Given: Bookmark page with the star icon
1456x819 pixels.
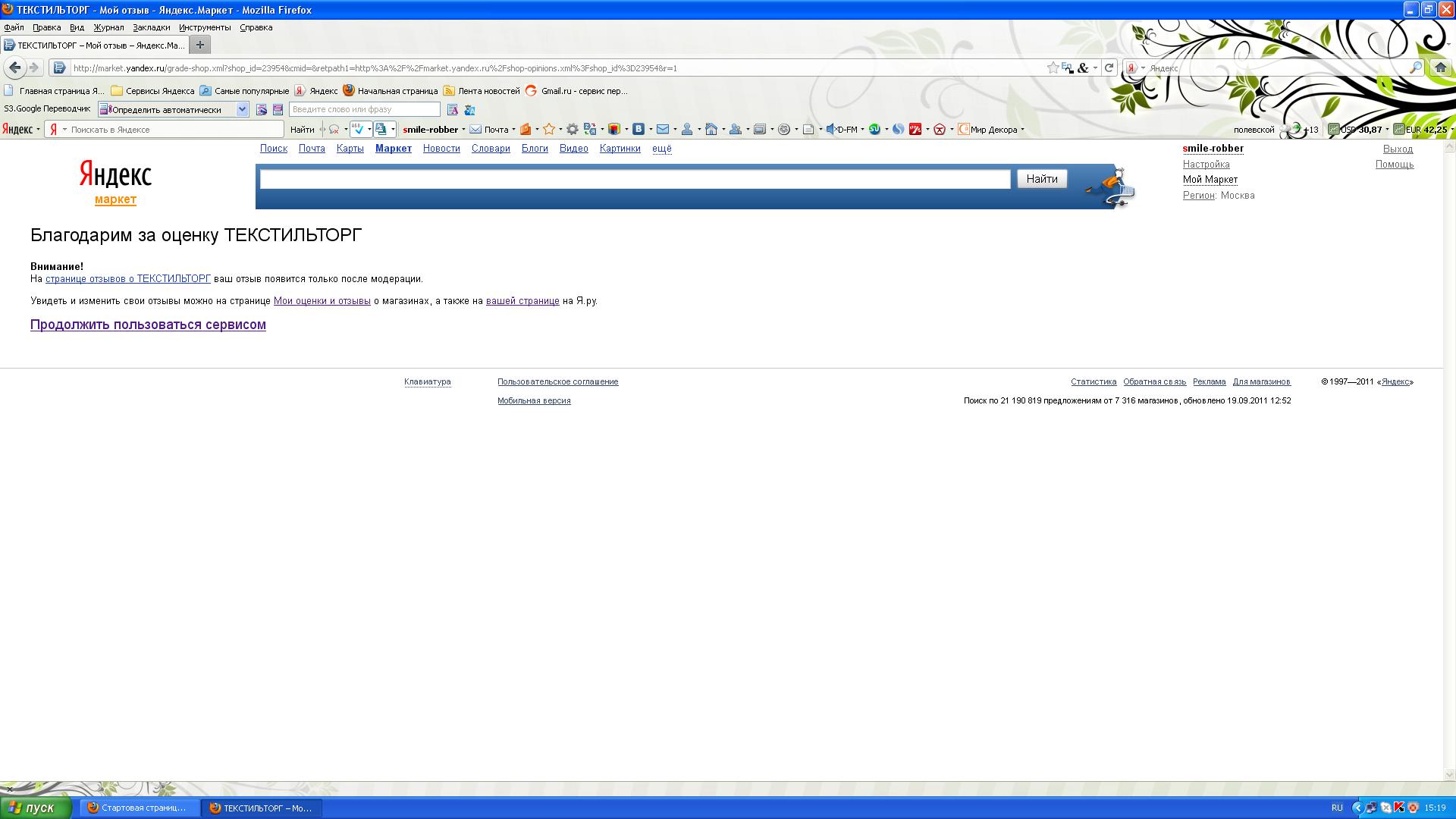Looking at the screenshot, I should click(1053, 67).
